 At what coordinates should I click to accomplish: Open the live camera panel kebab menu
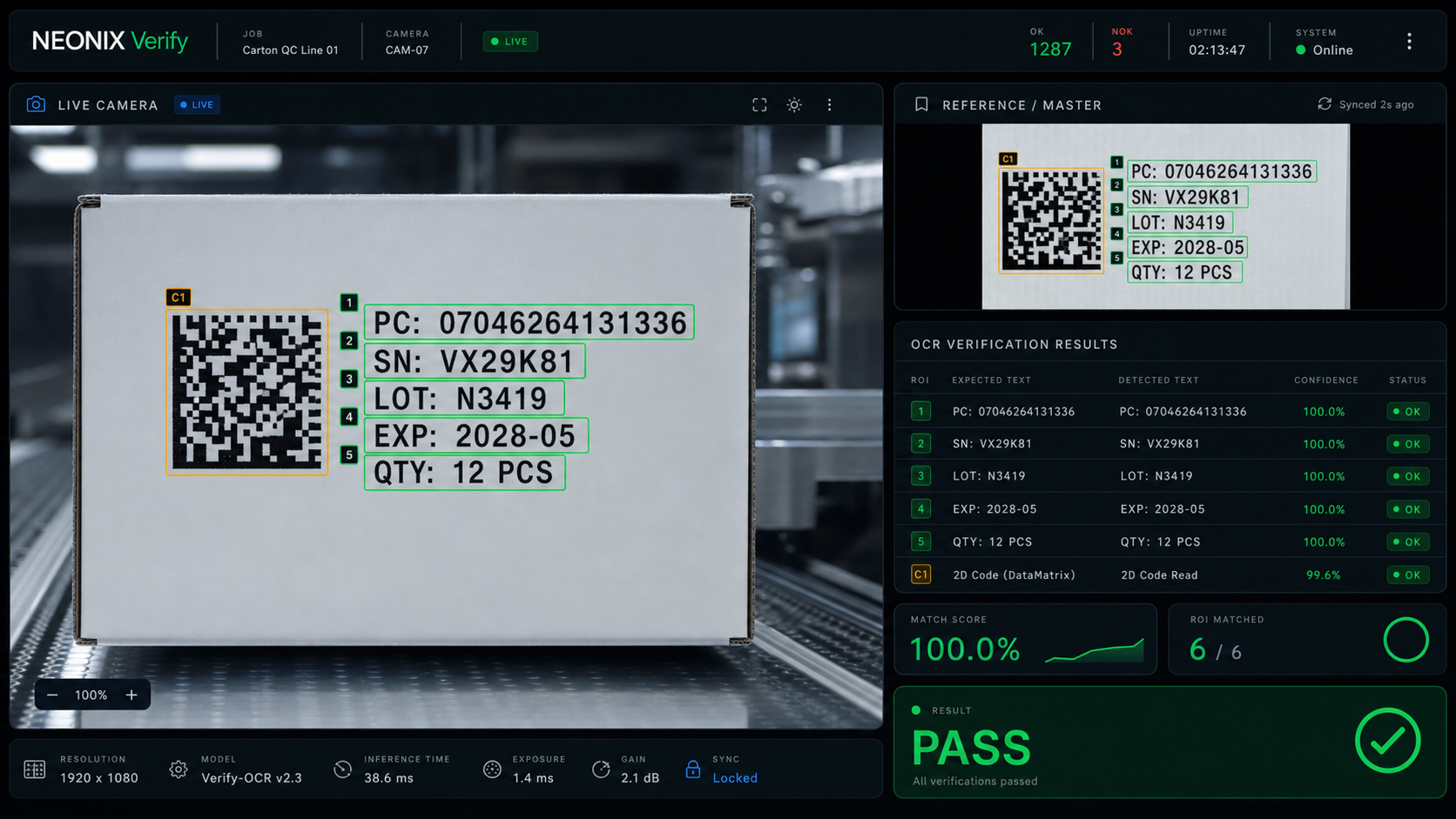(x=829, y=104)
